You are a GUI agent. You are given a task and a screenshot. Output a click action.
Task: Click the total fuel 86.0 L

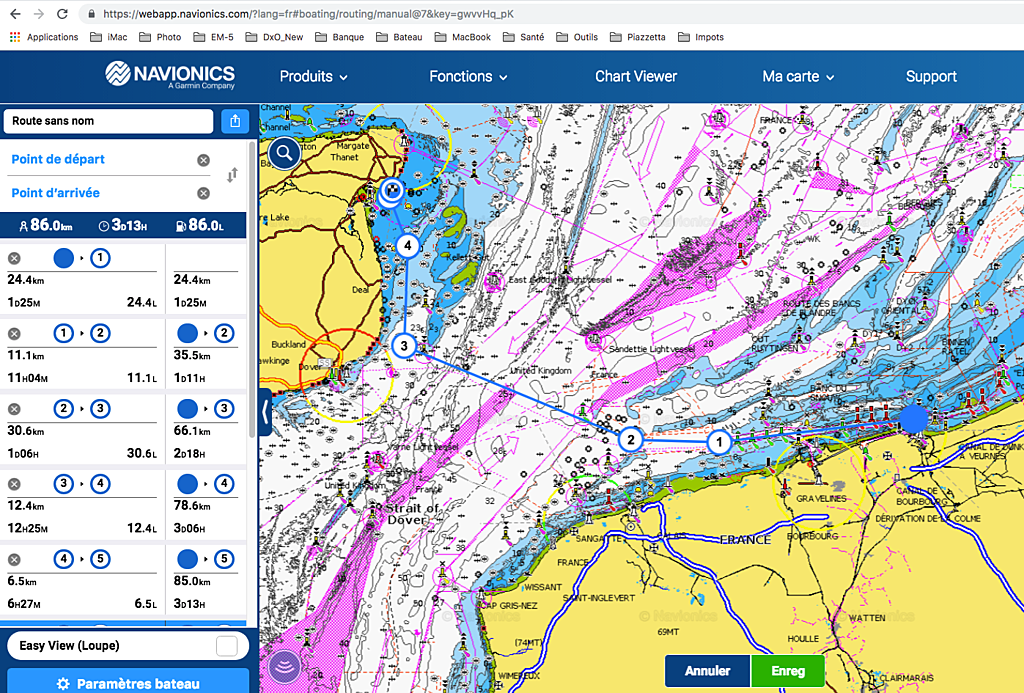200,225
